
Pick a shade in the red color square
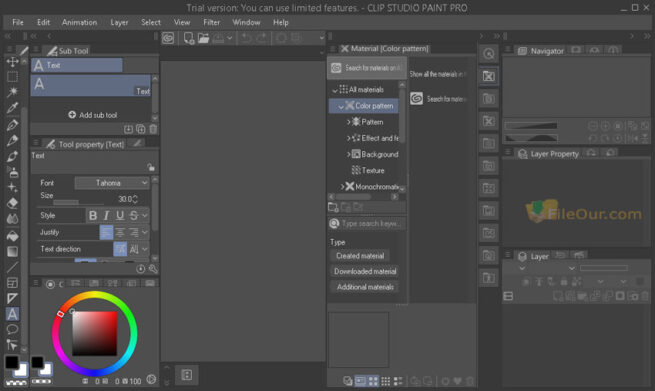[x=94, y=333]
